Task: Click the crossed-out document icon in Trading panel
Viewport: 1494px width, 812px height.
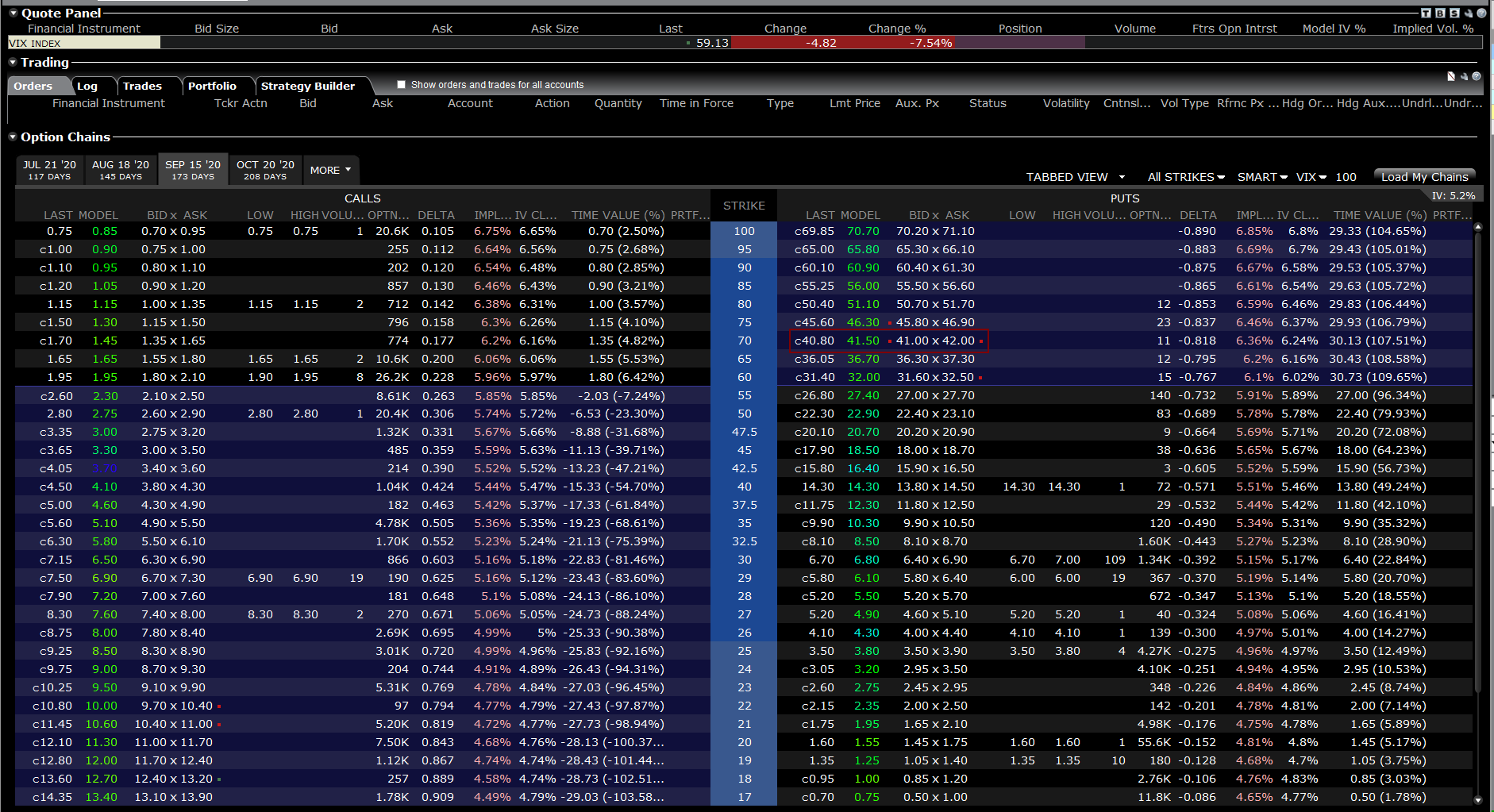Action: click(x=1450, y=76)
